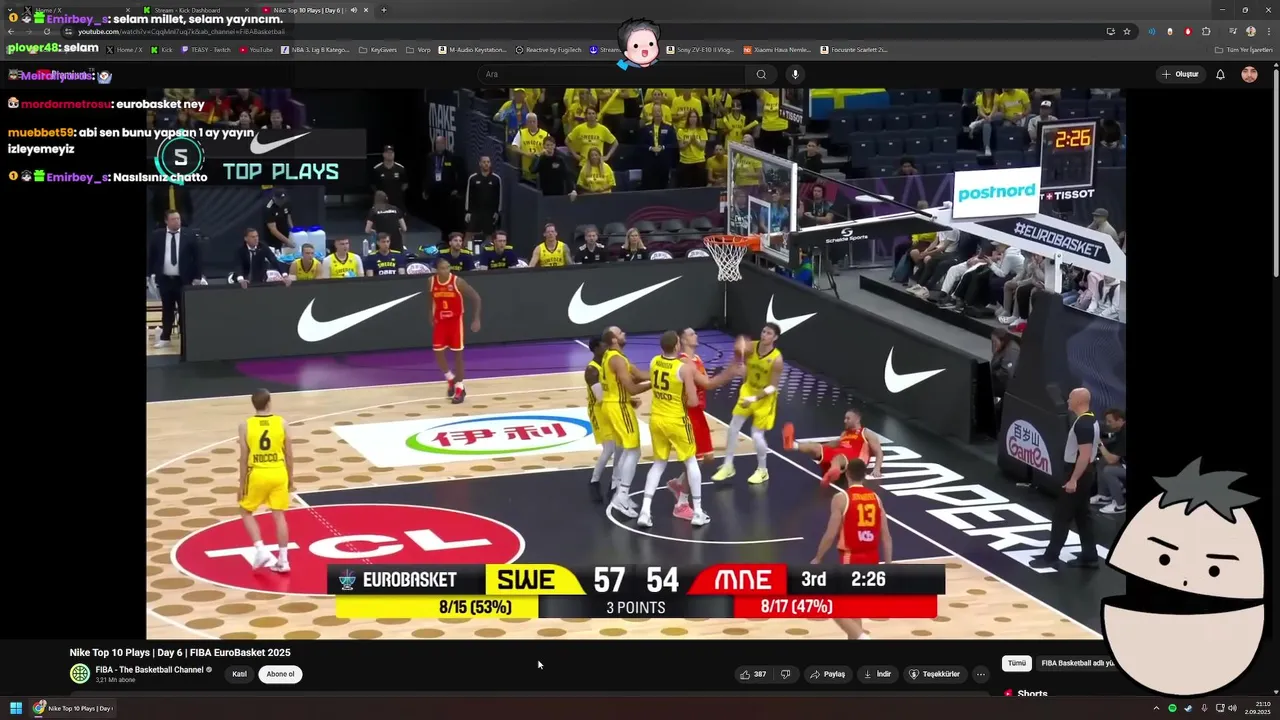Click the İndir download button
Viewport: 1280px width, 720px height.
click(877, 674)
